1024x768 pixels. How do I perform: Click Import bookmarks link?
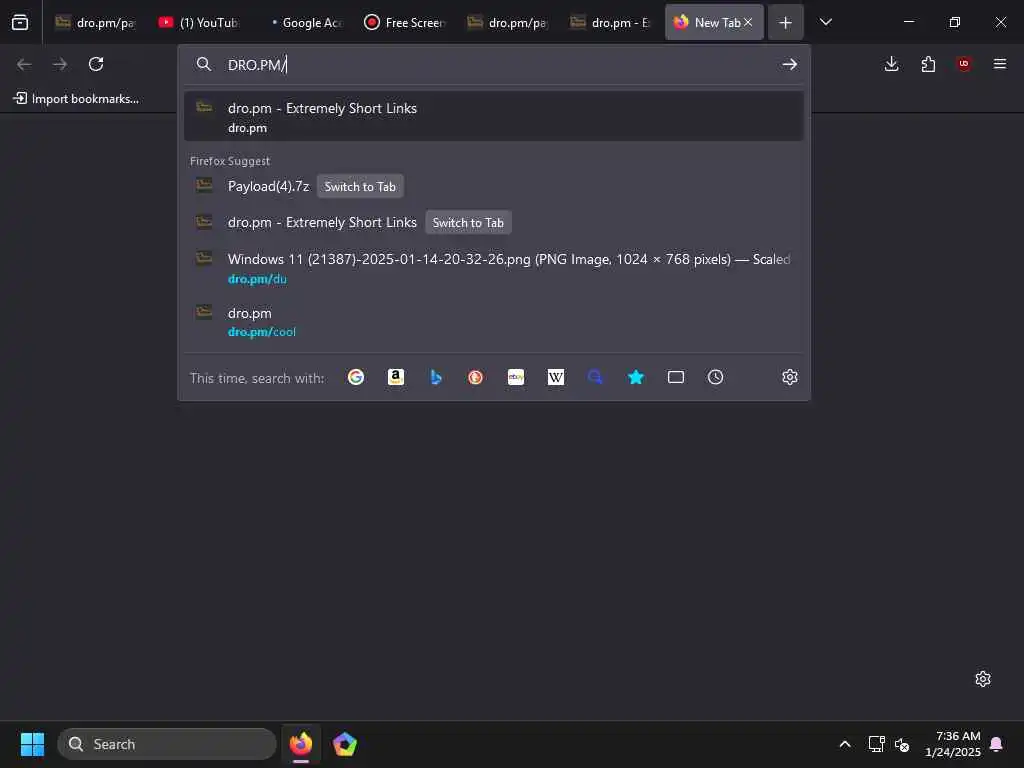(76, 99)
